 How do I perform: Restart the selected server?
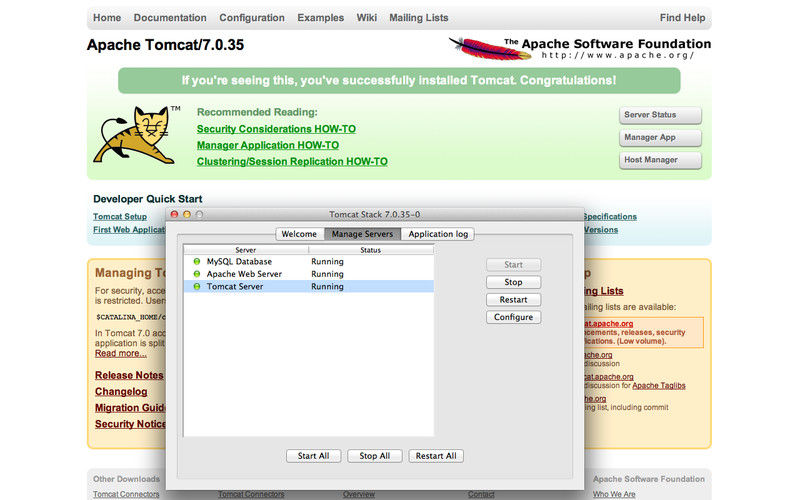pos(513,299)
